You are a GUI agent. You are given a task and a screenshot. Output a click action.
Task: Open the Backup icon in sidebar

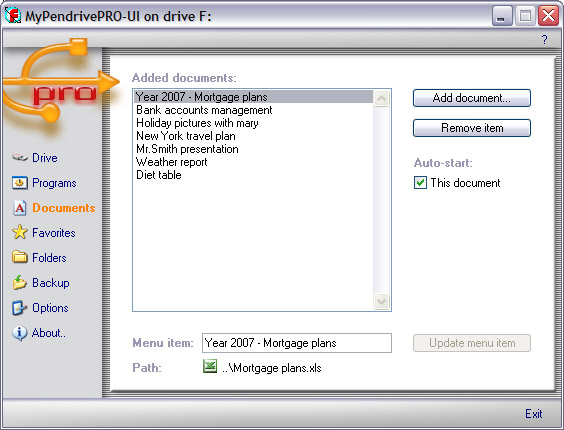point(19,282)
